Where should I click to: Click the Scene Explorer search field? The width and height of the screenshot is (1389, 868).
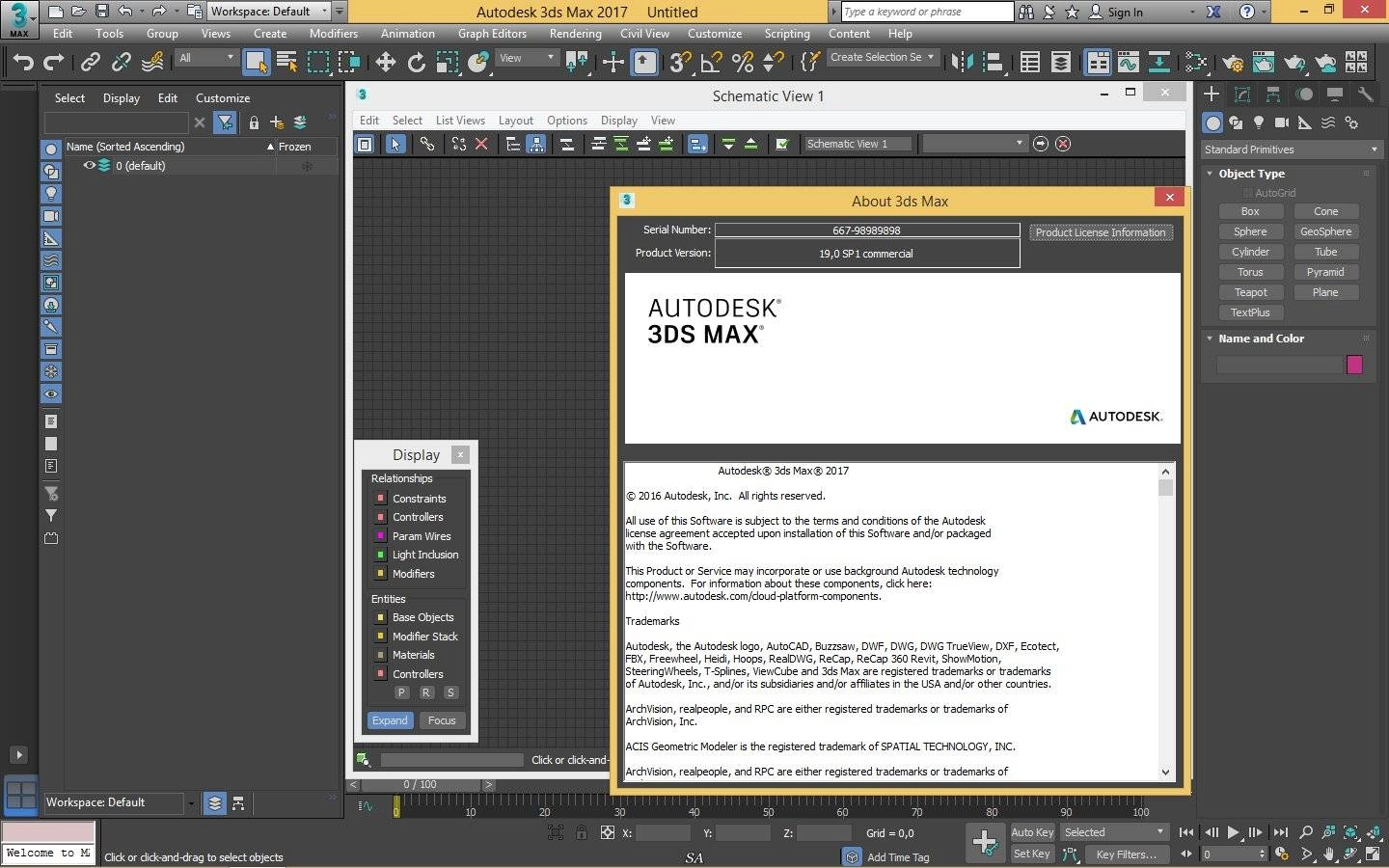coord(116,122)
